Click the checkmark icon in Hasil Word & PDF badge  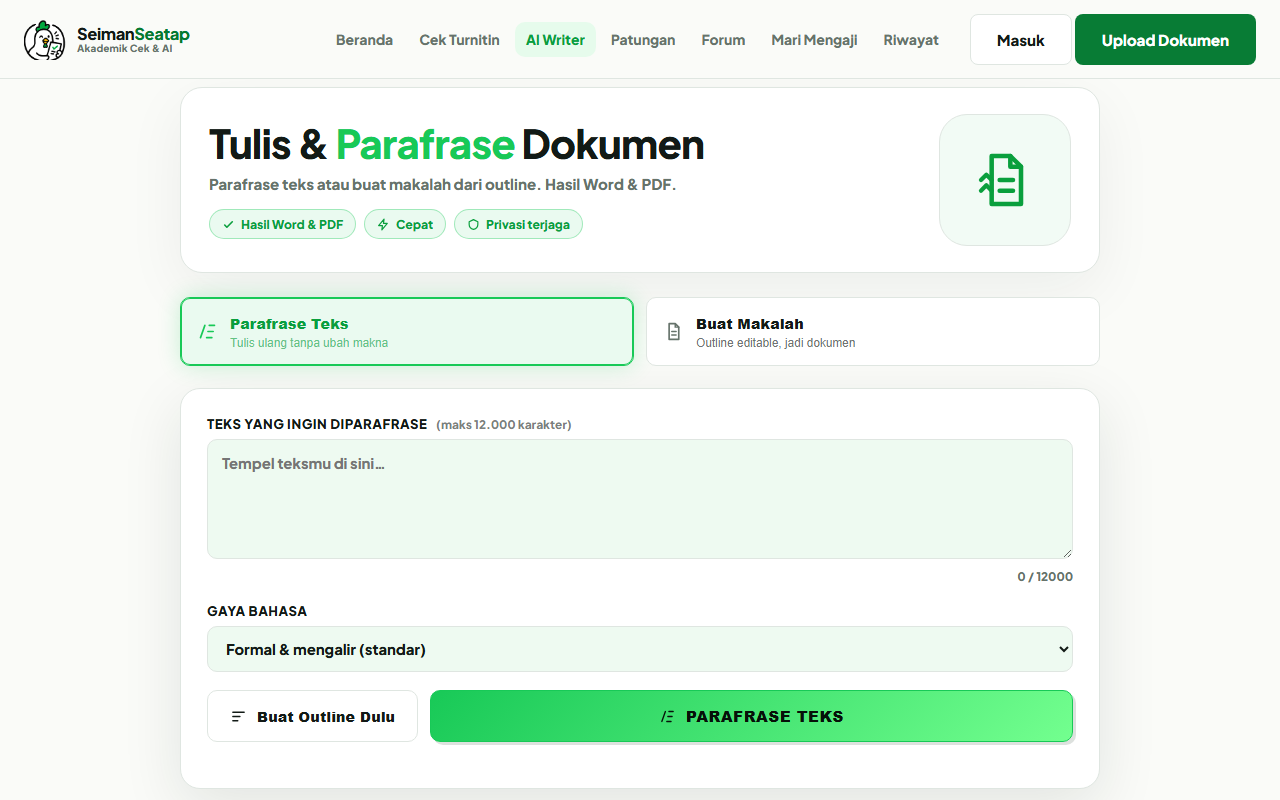click(228, 225)
